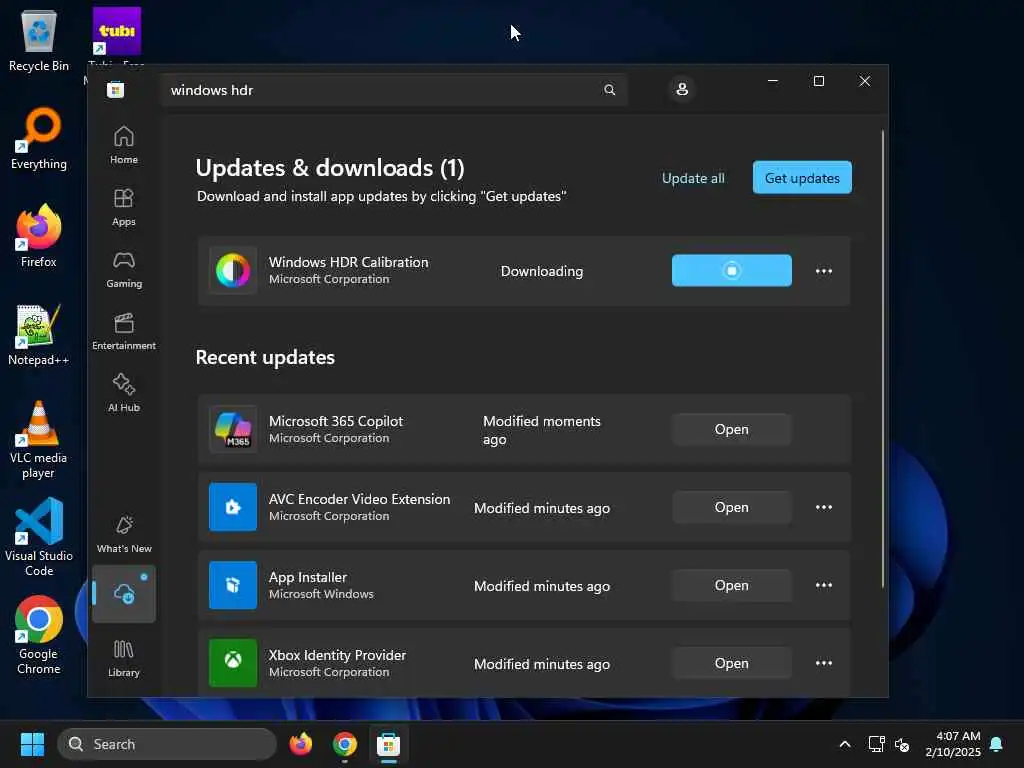
Task: Select the Notepad++ desktop shortcut
Action: pyautogui.click(x=39, y=334)
